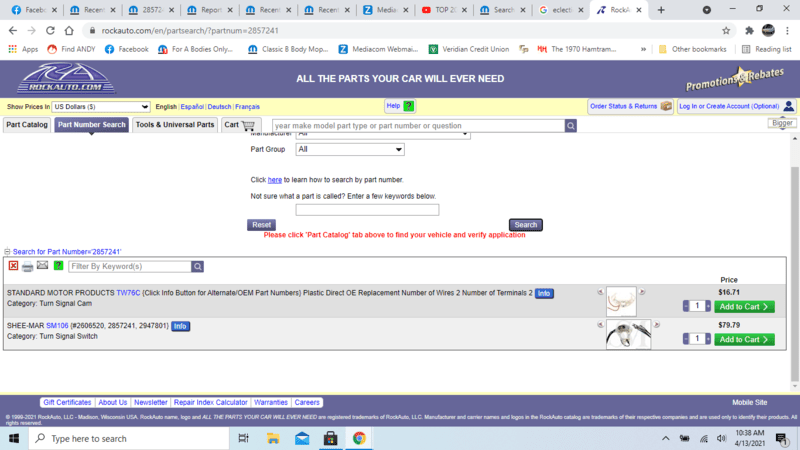This screenshot has width=800, height=450.
Task: Switch language to Español
Action: [192, 107]
